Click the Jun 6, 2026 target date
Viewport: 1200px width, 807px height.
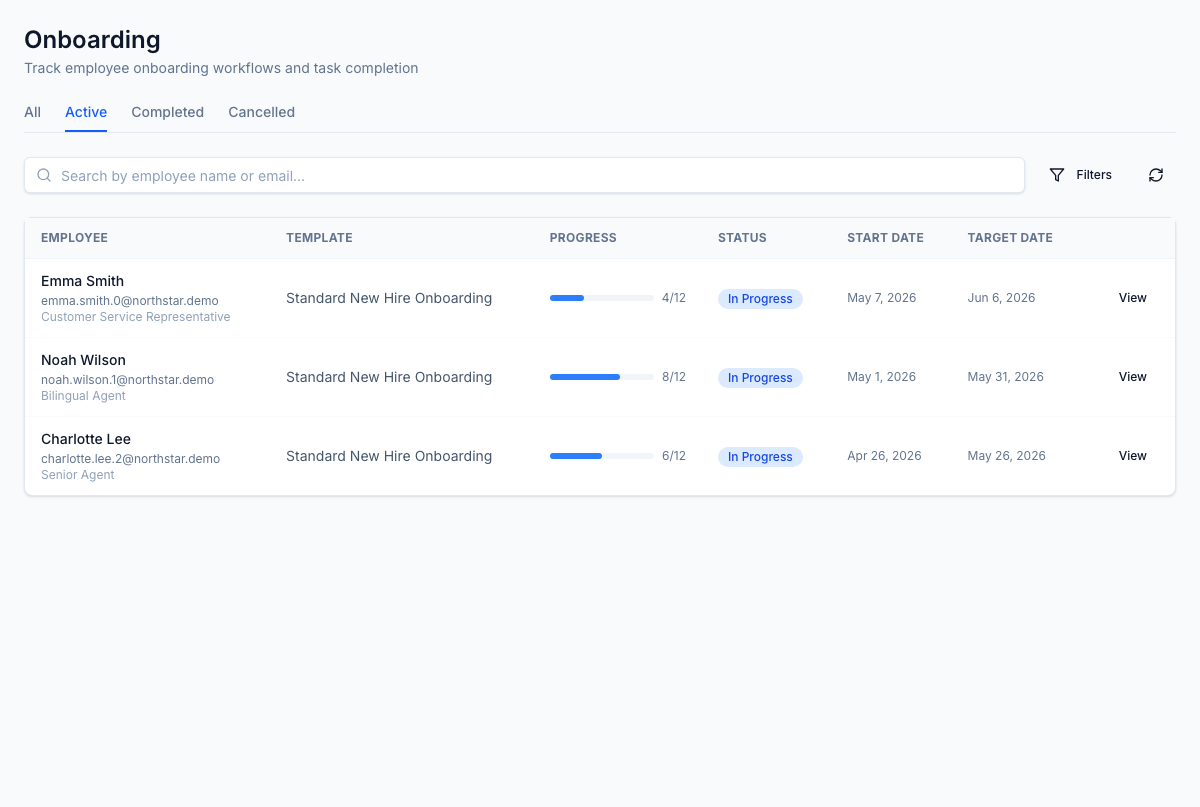pyautogui.click(x=1001, y=298)
